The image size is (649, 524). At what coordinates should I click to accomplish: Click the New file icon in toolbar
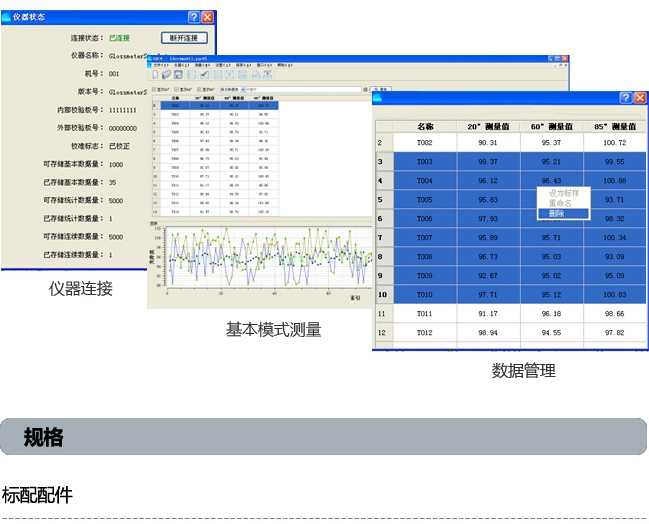coord(154,75)
